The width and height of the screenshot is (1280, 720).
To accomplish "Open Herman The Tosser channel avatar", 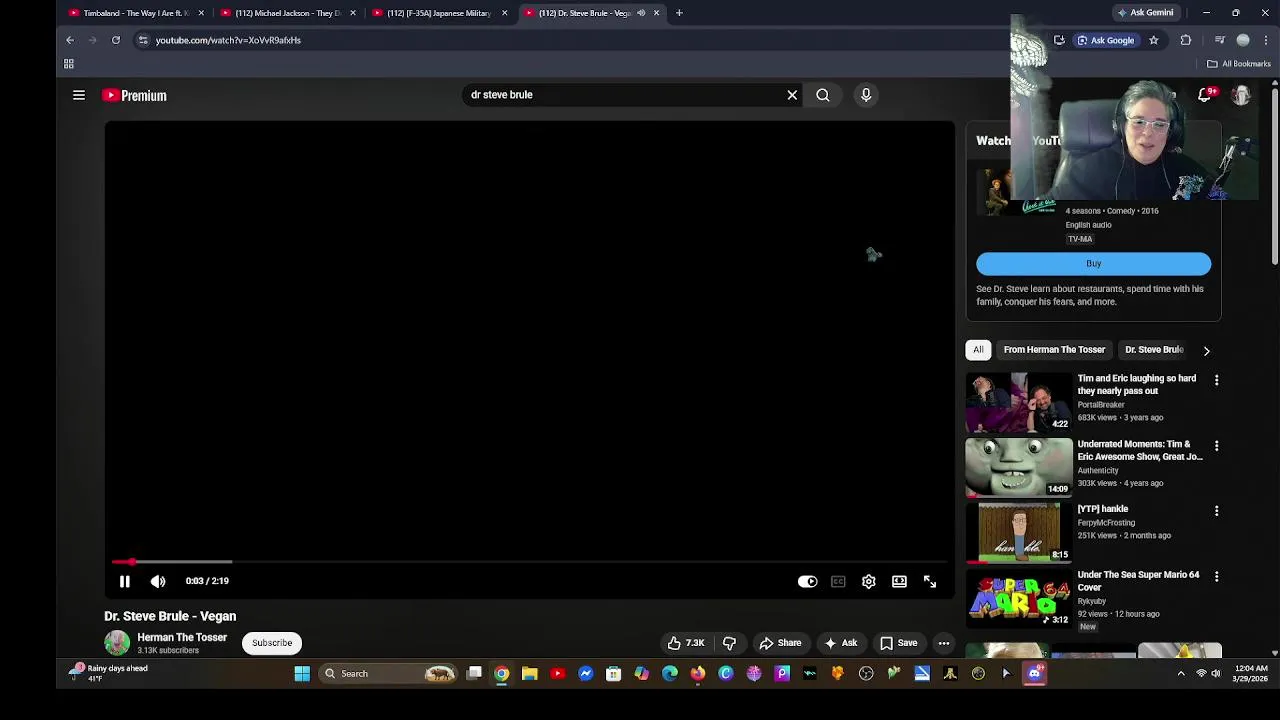I will click(117, 643).
